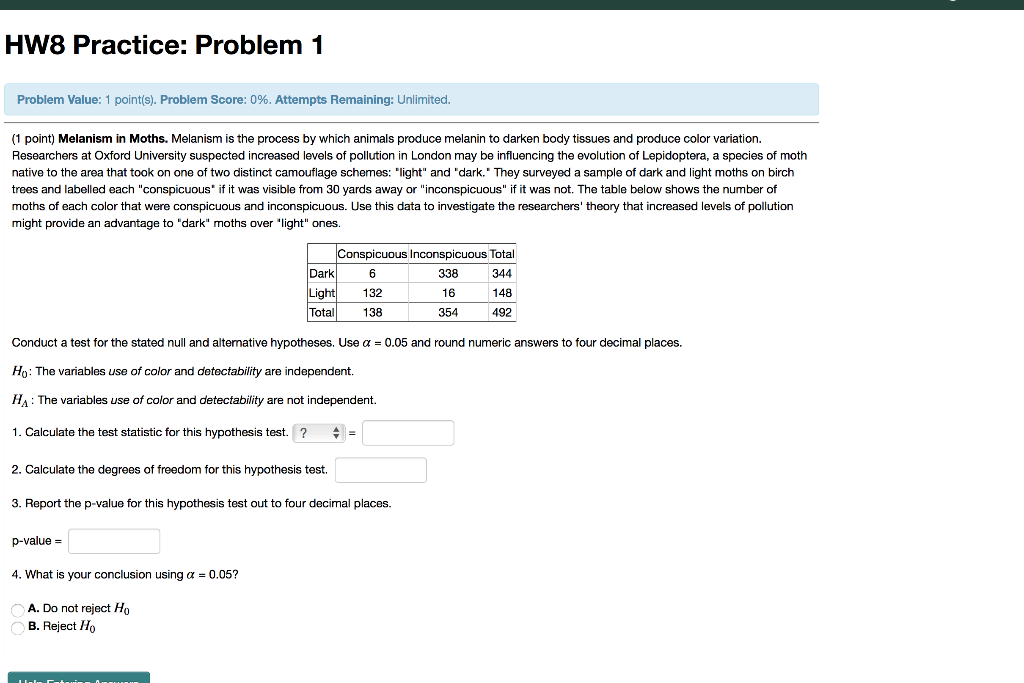1024x683 pixels.
Task: Click the Inconspicuous column header
Action: tap(447, 253)
